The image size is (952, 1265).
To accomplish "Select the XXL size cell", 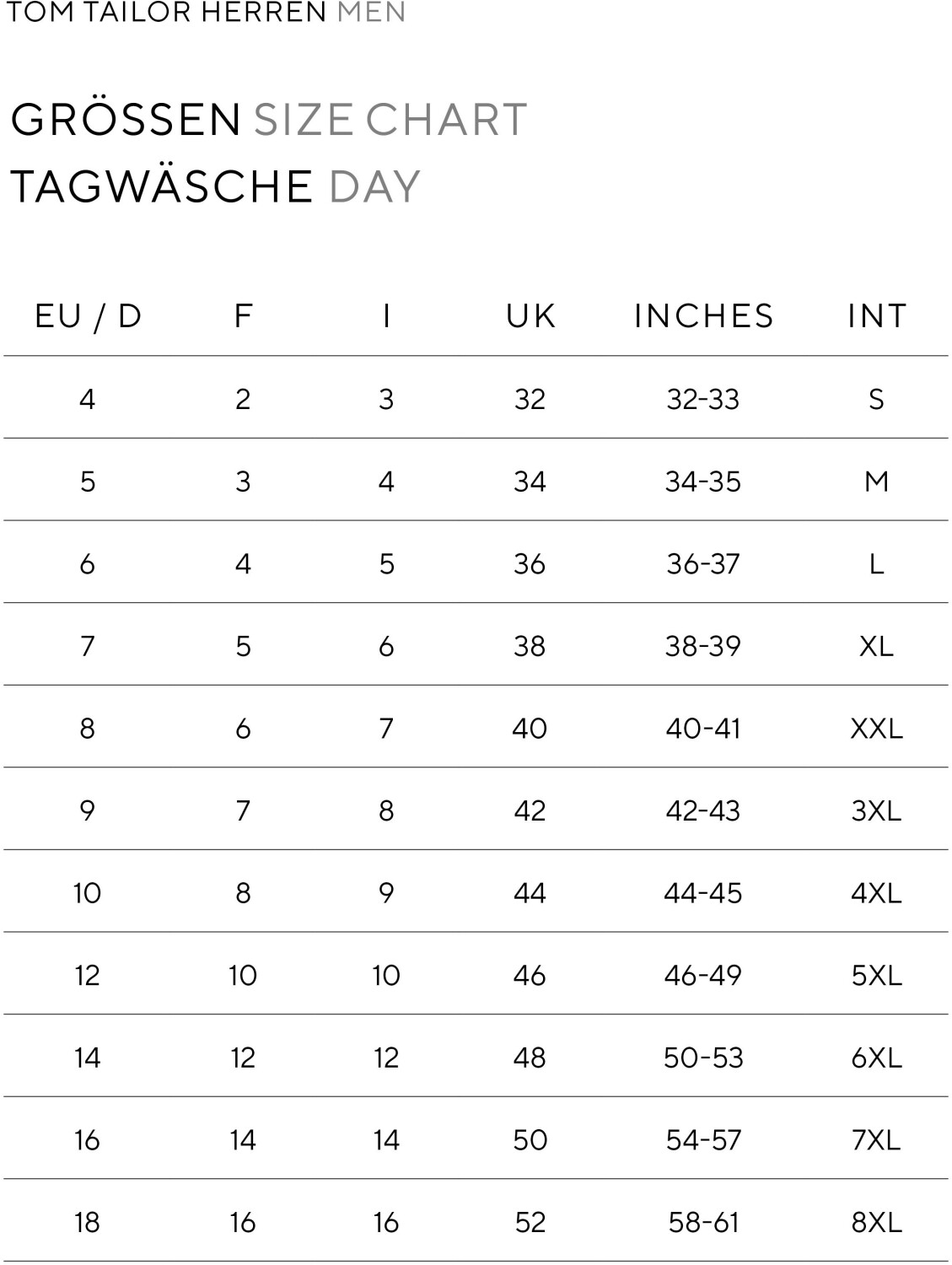I will [x=876, y=728].
